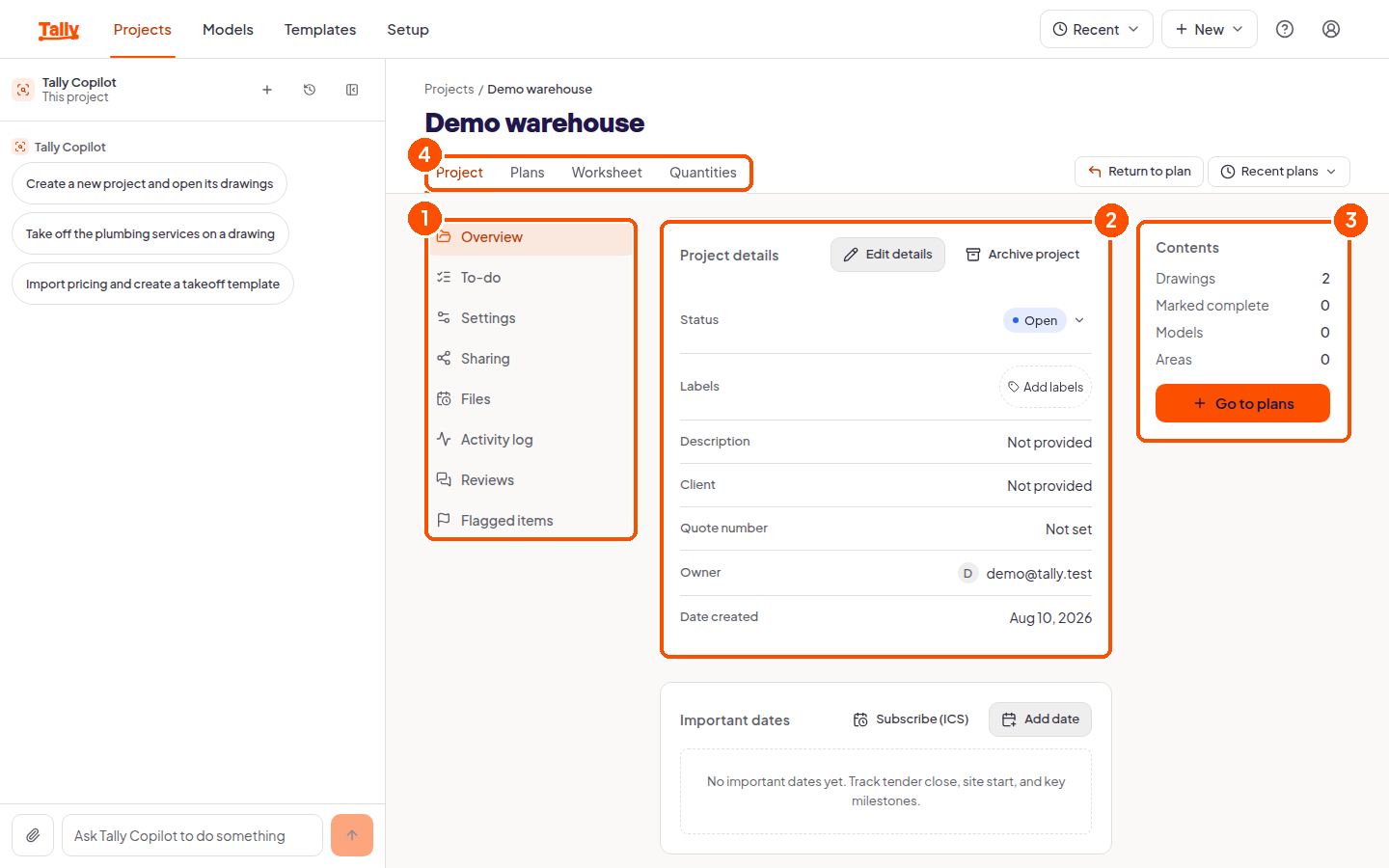The width and height of the screenshot is (1389, 868).
Task: Open the Reviews sidebar item
Action: click(531, 480)
